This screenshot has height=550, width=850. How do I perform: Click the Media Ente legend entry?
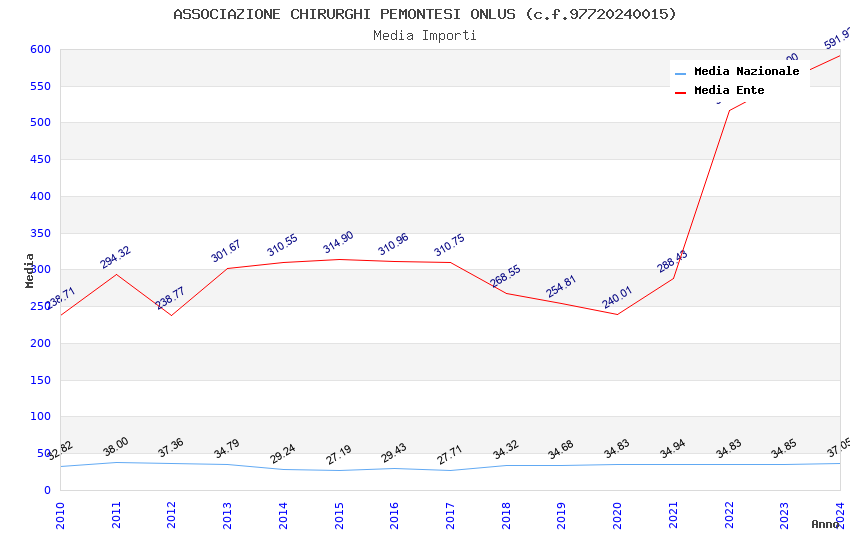tap(720, 90)
